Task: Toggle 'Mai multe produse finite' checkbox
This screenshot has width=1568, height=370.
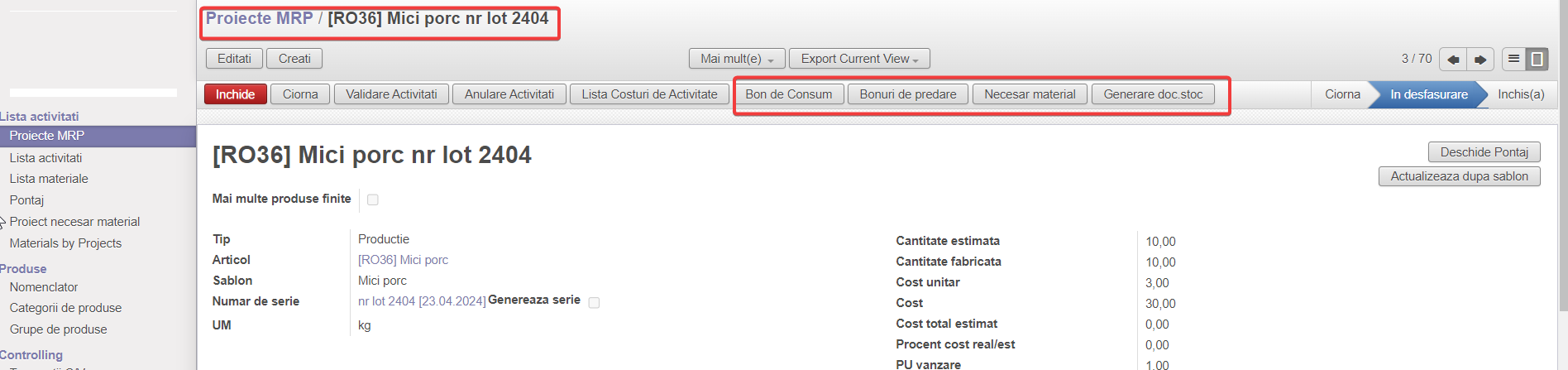Action: tap(373, 199)
